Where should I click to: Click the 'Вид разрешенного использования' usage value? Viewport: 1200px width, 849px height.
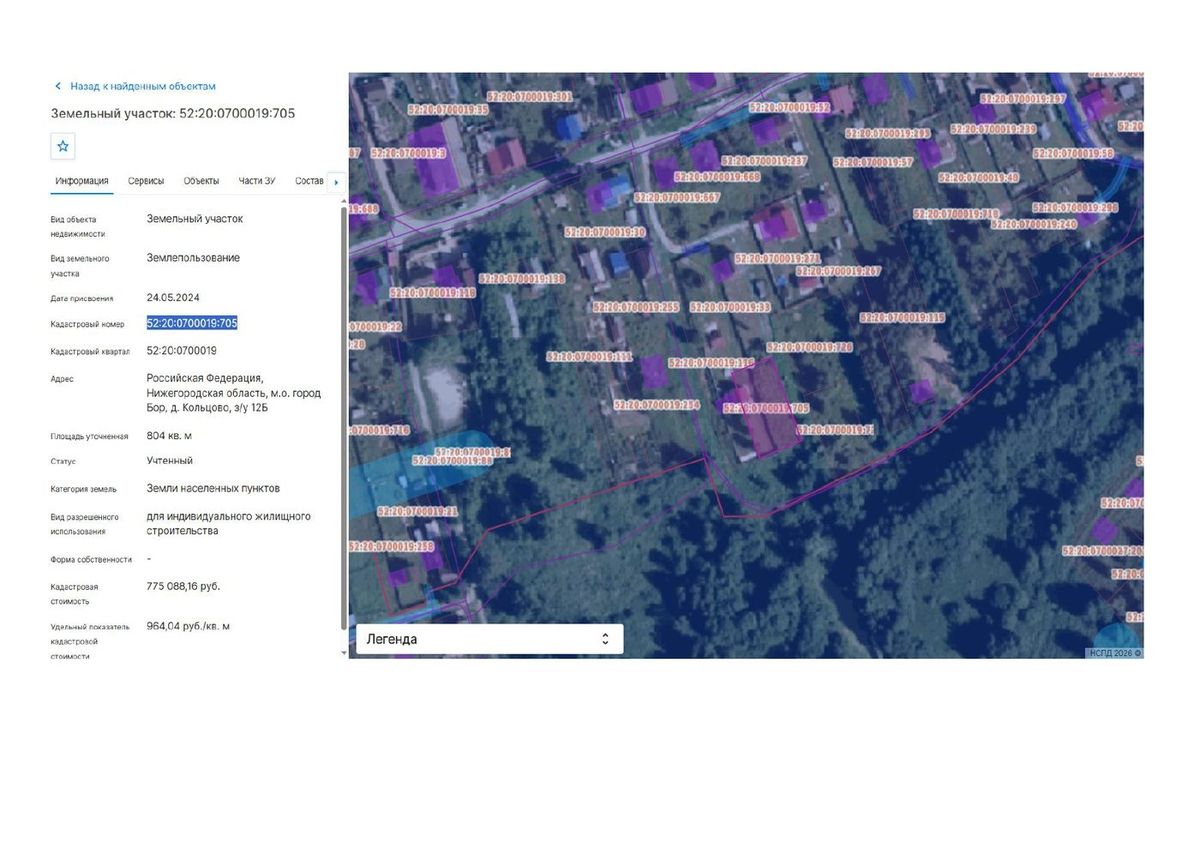tap(229, 524)
